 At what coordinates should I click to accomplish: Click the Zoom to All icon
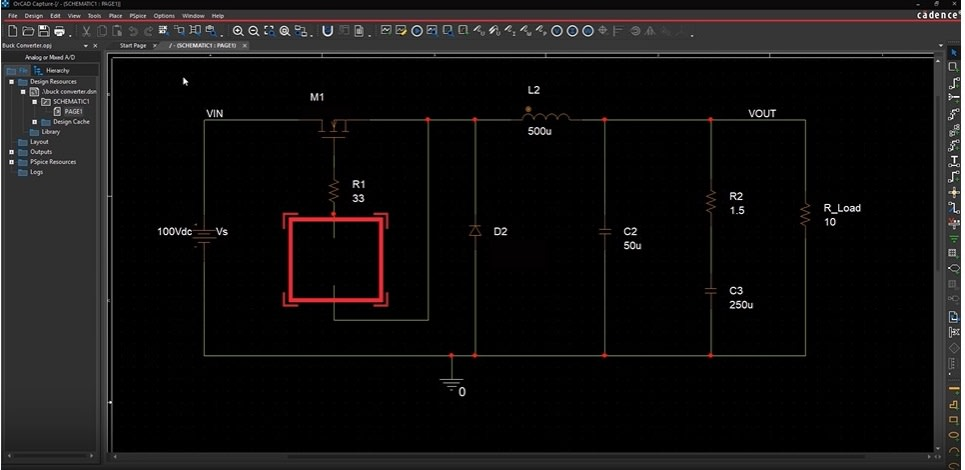click(285, 31)
